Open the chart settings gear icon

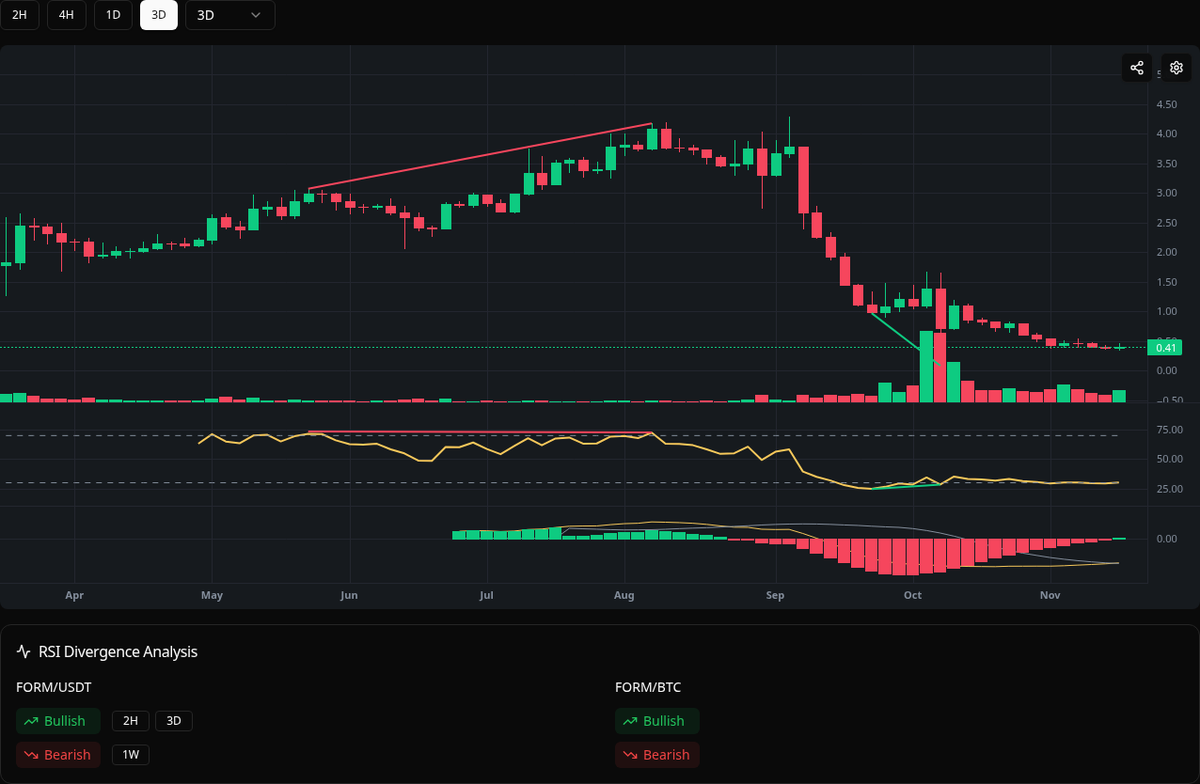[1176, 67]
